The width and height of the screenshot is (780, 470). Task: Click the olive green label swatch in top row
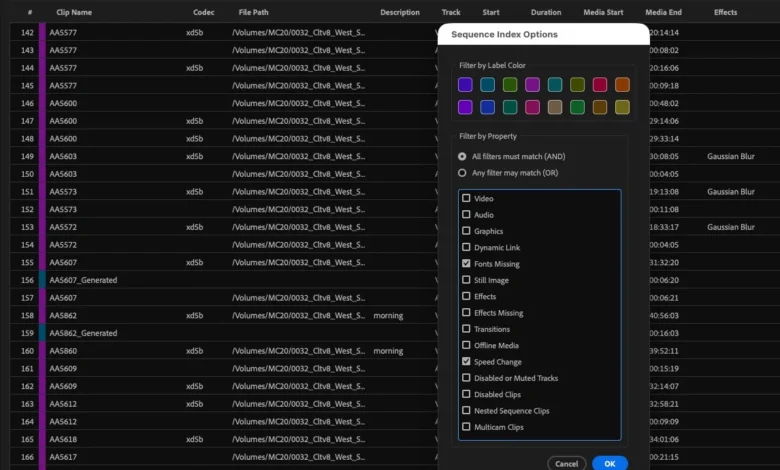(577, 85)
